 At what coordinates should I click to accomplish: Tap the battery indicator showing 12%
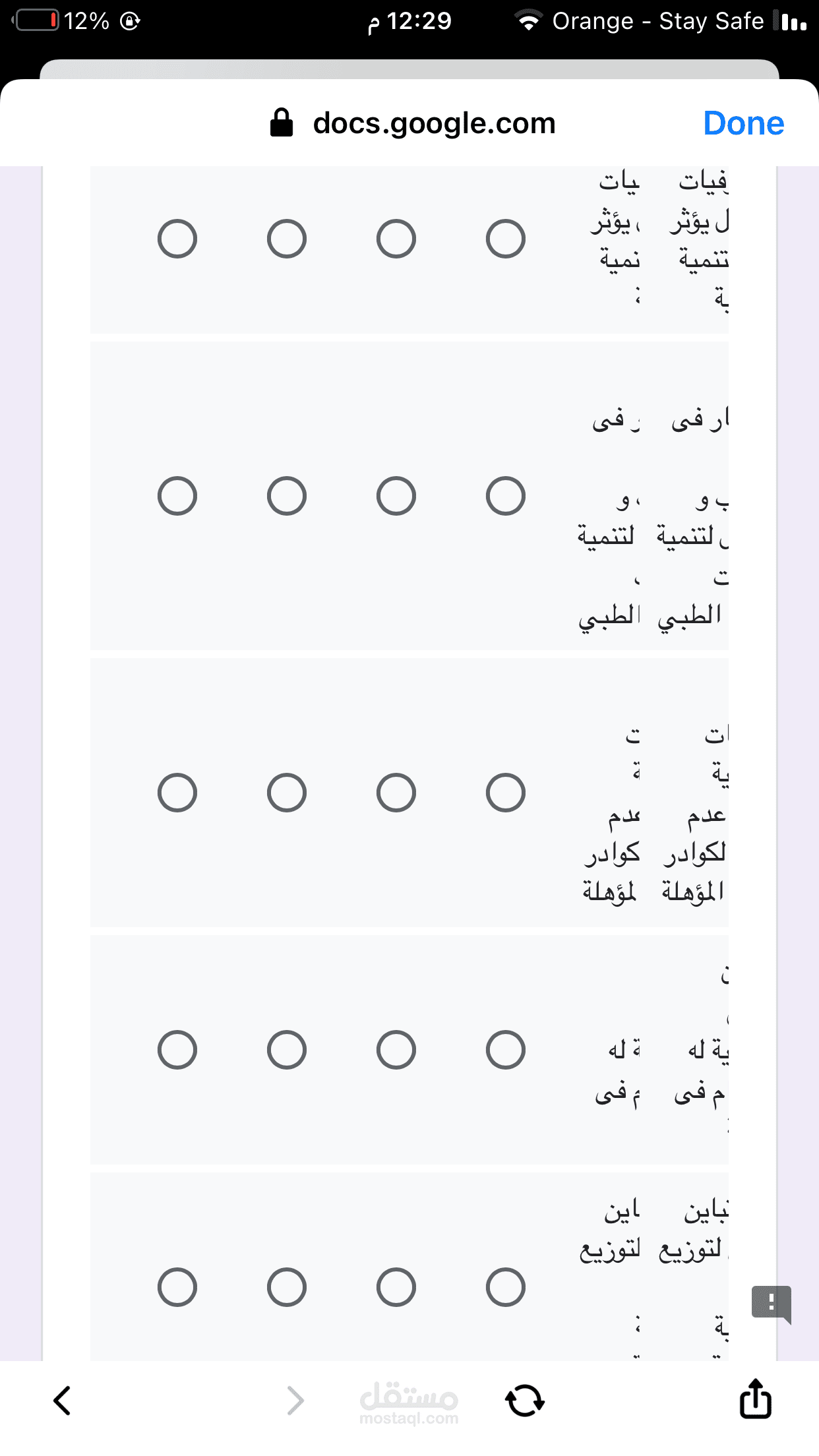pyautogui.click(x=38, y=21)
